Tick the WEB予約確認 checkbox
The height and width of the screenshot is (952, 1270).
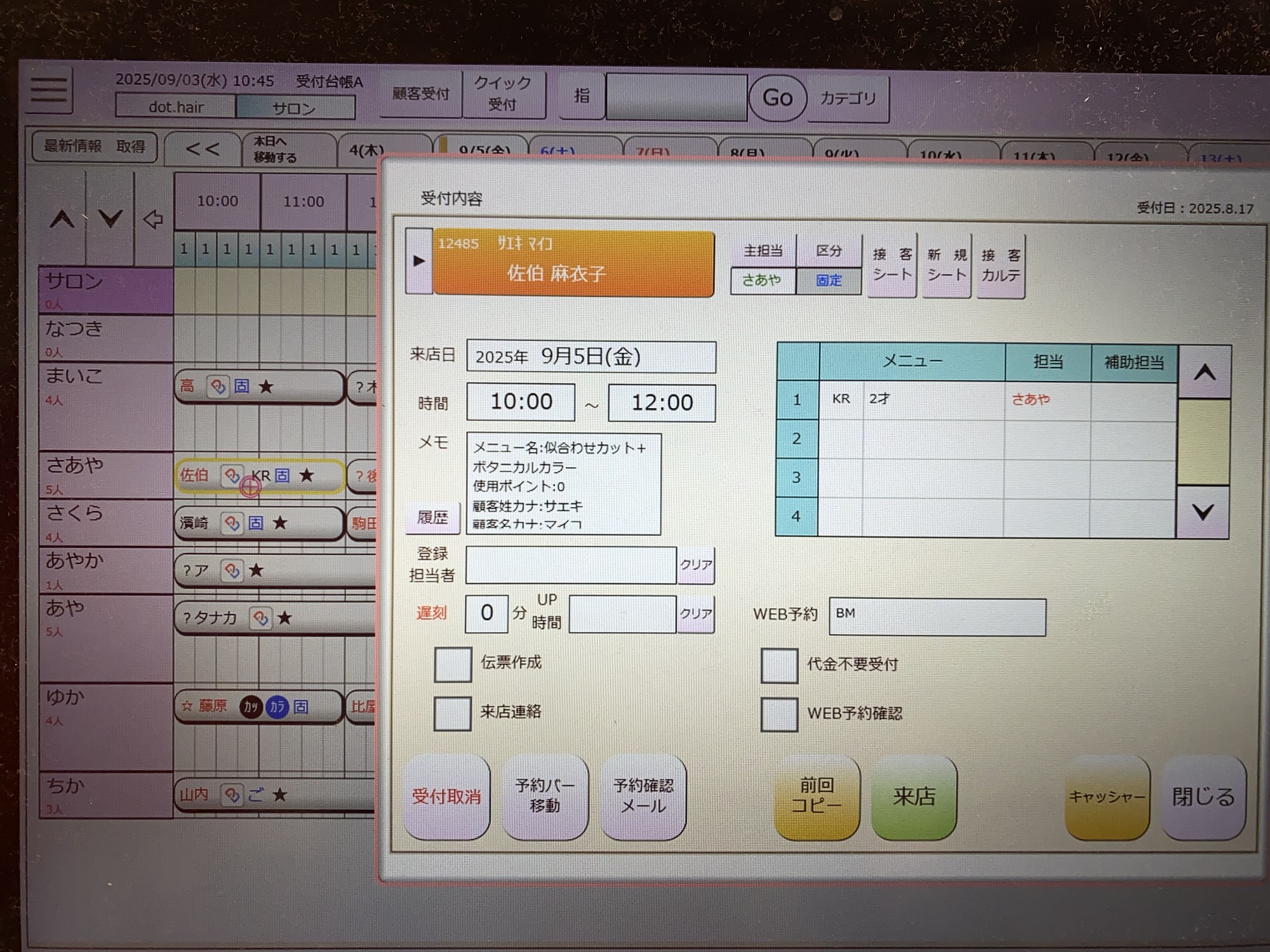(x=779, y=715)
